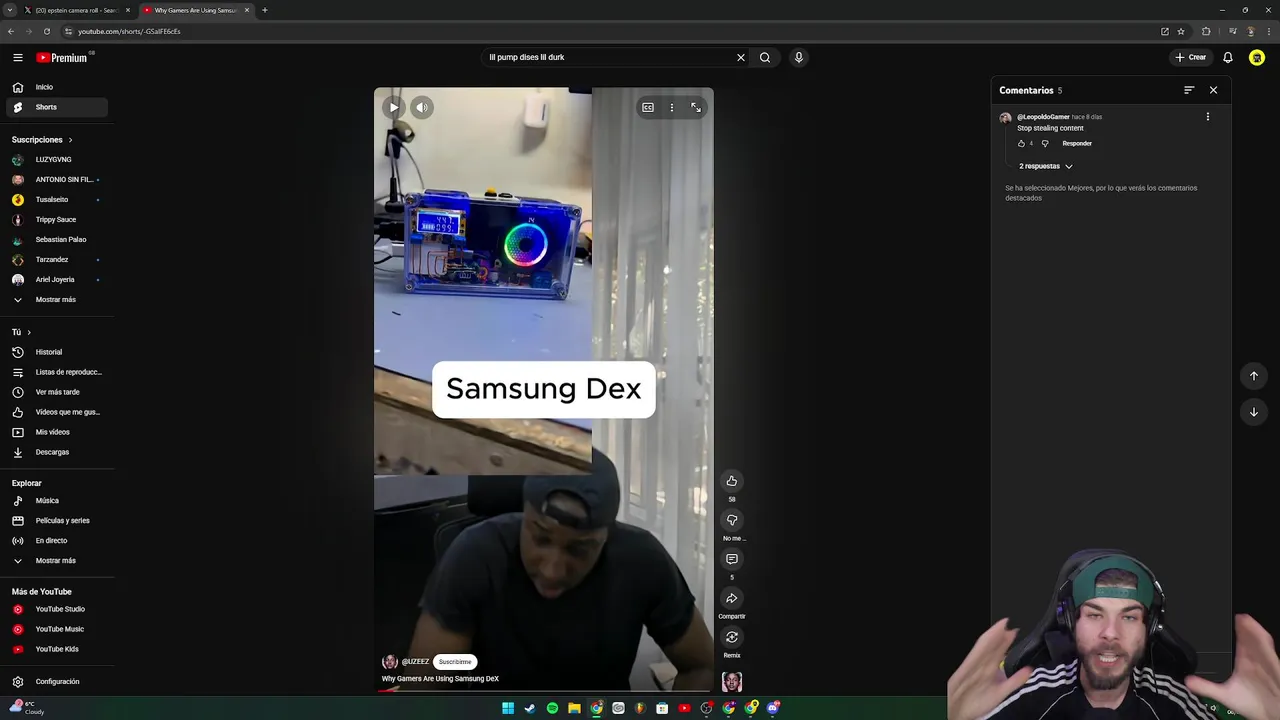Open Trippy Sauce subscription channel

57,220
